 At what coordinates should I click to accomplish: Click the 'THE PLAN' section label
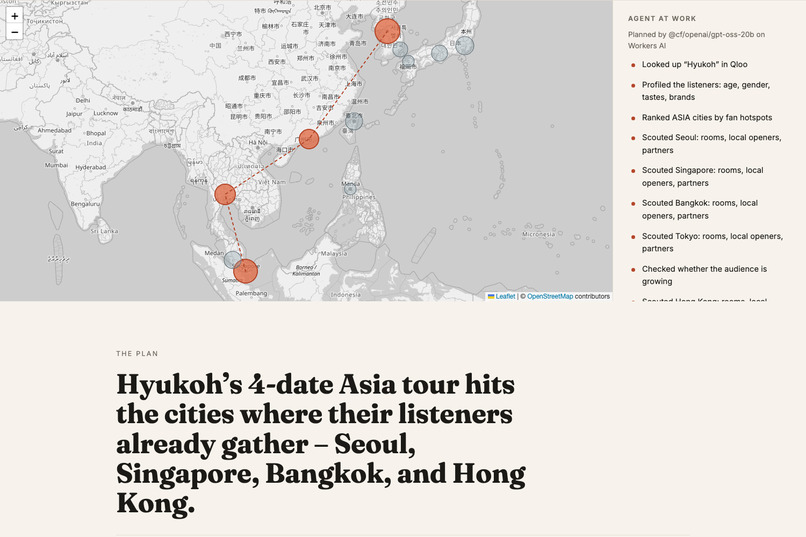pyautogui.click(x=137, y=354)
